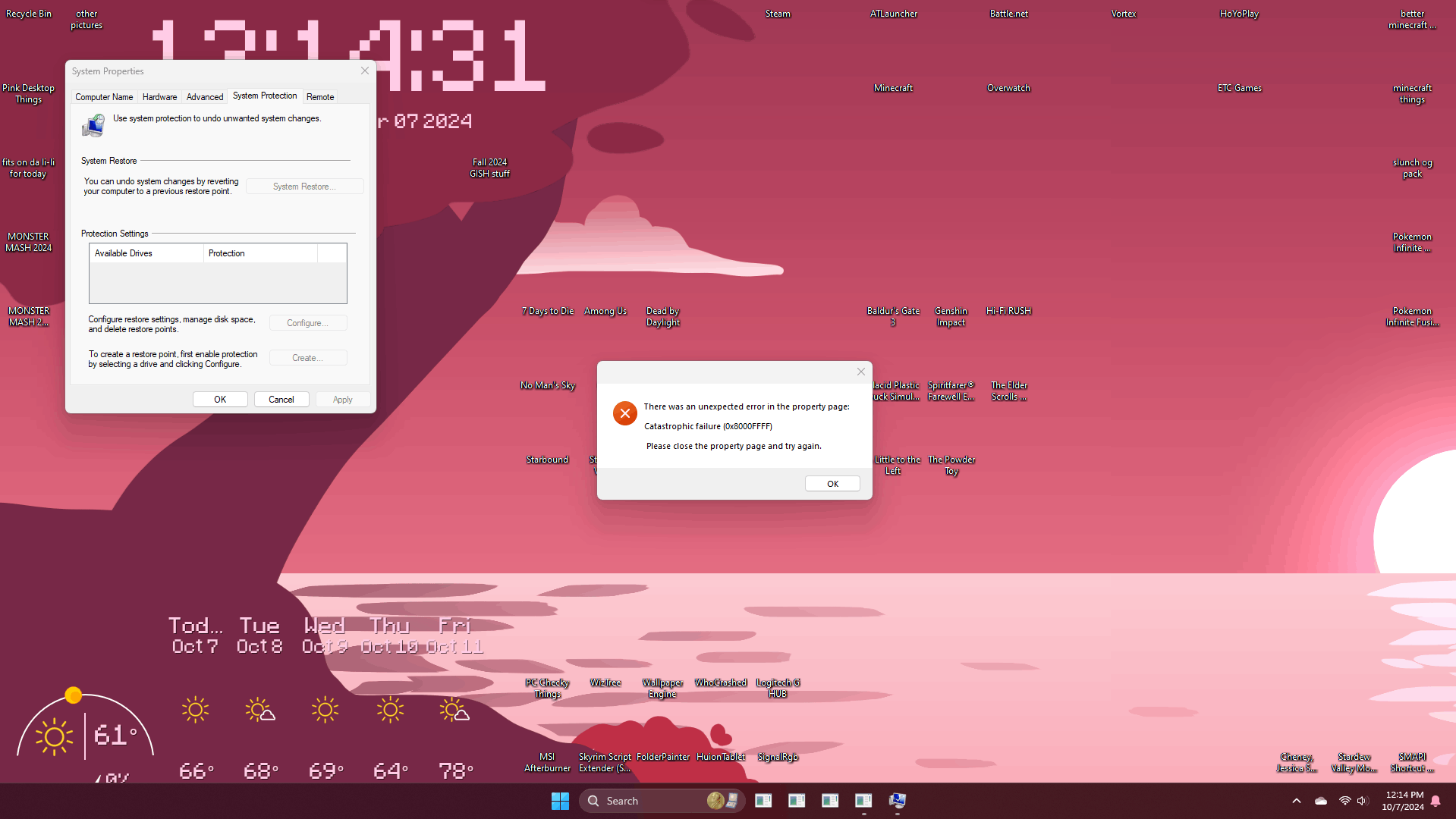Image resolution: width=1456 pixels, height=819 pixels.
Task: Click the Configure... button
Action: [308, 323]
